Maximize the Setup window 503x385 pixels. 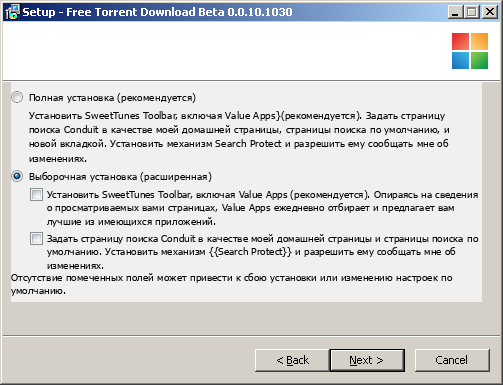click(472, 12)
